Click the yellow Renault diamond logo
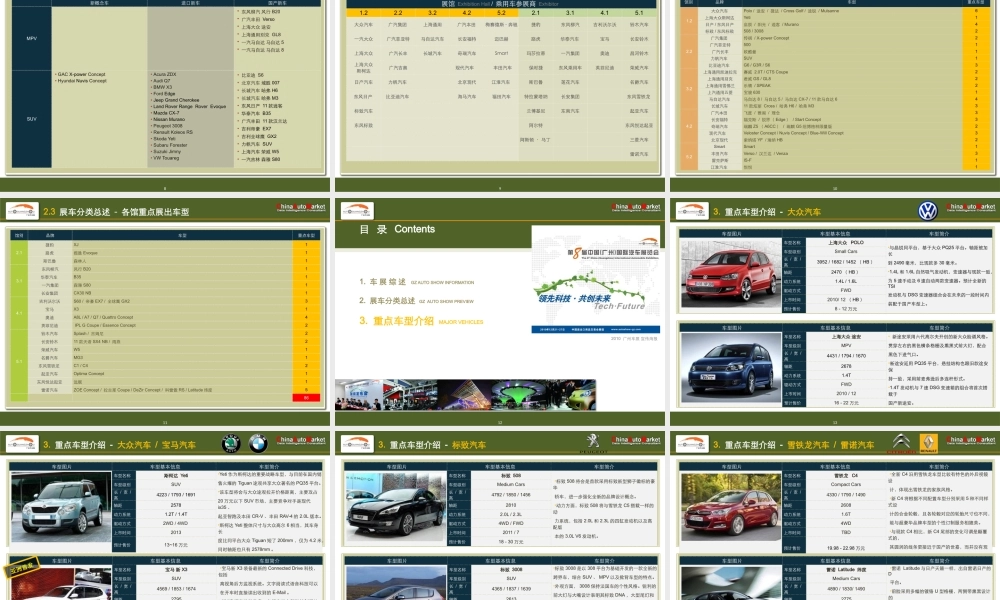This screenshot has width=1000, height=600. [x=929, y=443]
